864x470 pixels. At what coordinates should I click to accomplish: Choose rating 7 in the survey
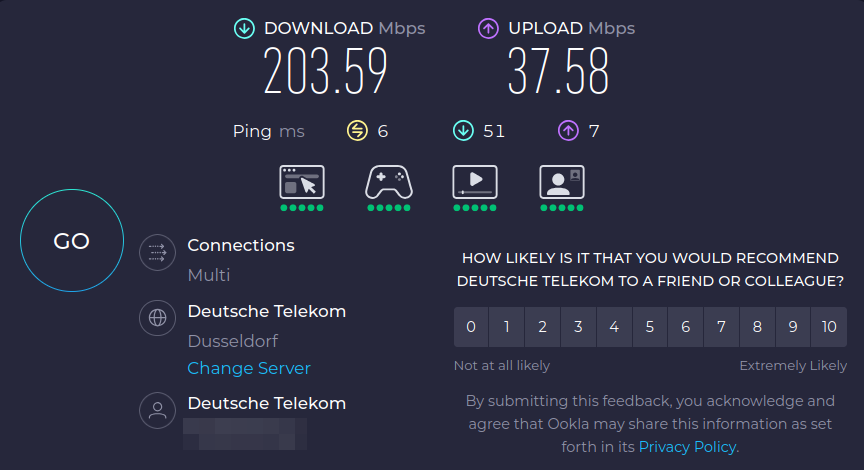[x=721, y=326]
